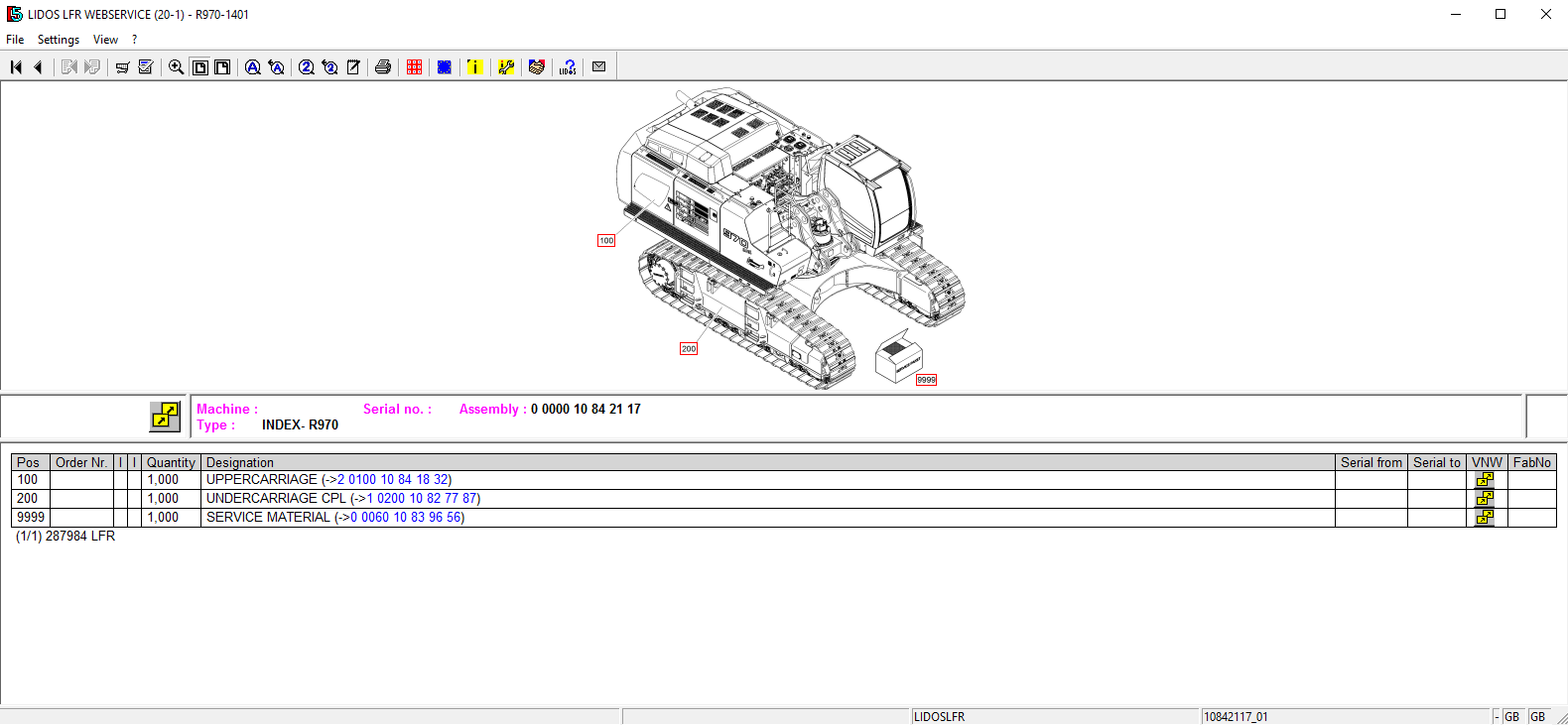Viewport: 1568px width, 725px height.
Task: Click the blue EU flag icon
Action: pyautogui.click(x=445, y=67)
